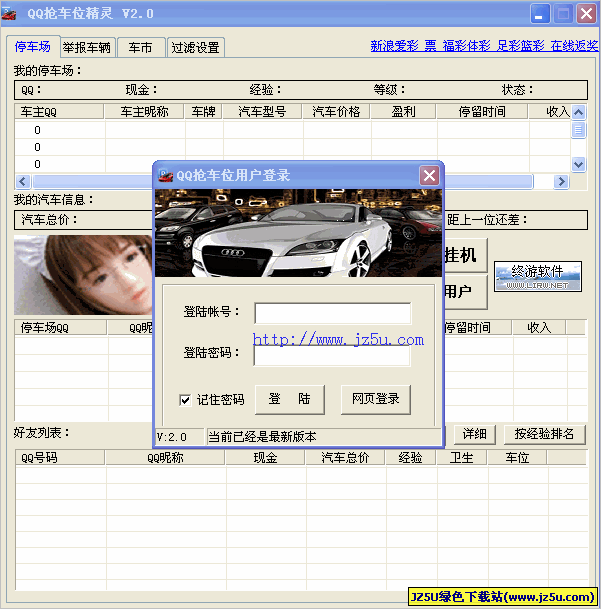Click the car icon in login dialog title

click(x=166, y=176)
